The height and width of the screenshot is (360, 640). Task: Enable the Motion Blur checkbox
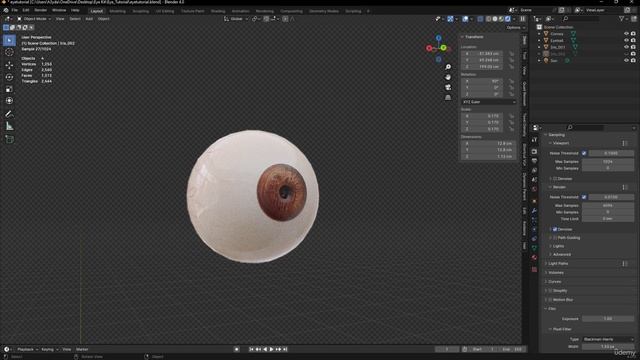(550, 300)
